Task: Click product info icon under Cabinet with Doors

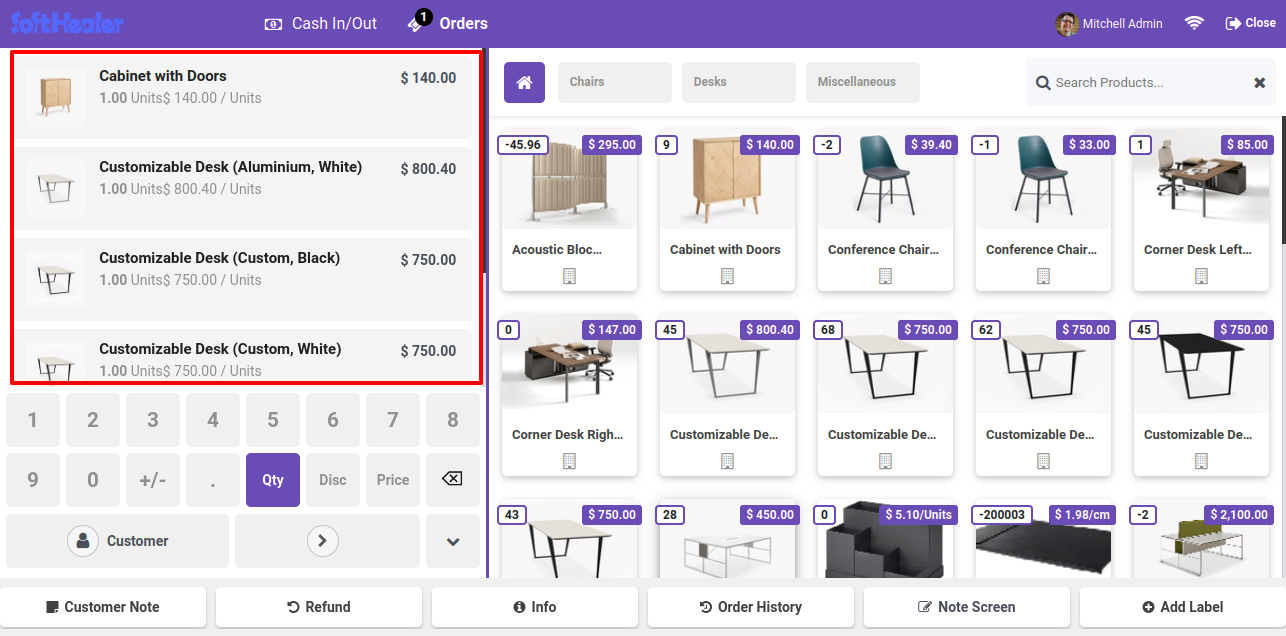Action: tap(727, 276)
